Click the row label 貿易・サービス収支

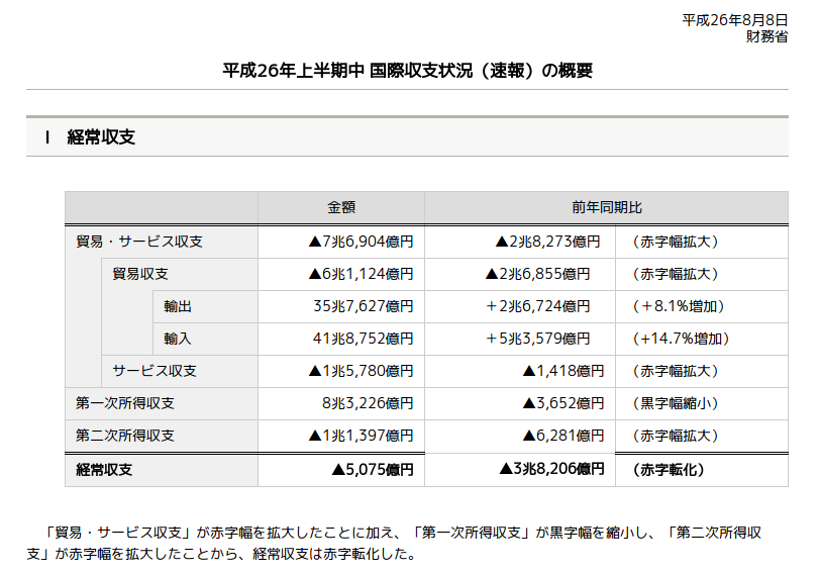tap(139, 242)
